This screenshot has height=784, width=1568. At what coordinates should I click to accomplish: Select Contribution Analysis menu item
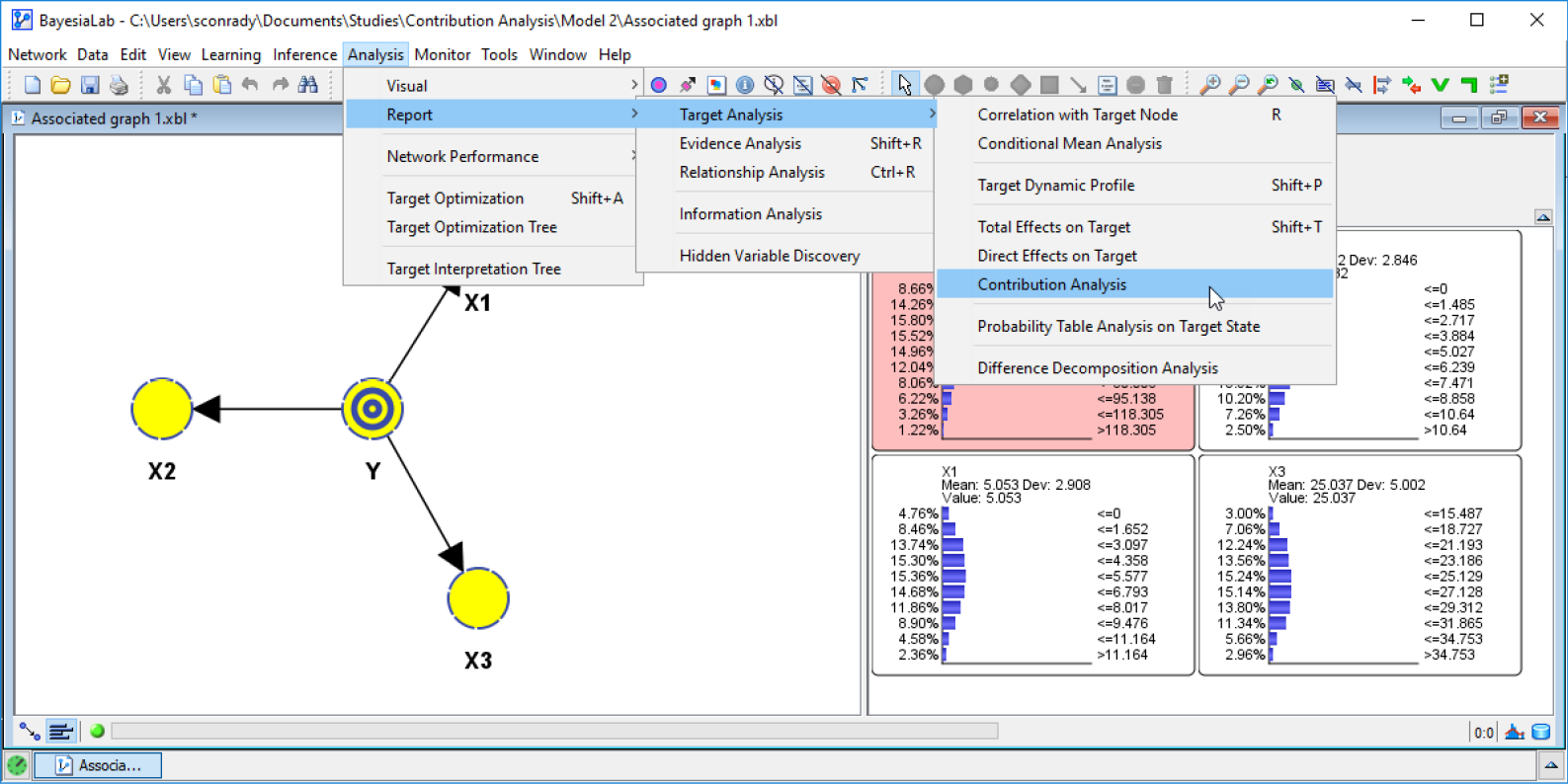[1051, 284]
